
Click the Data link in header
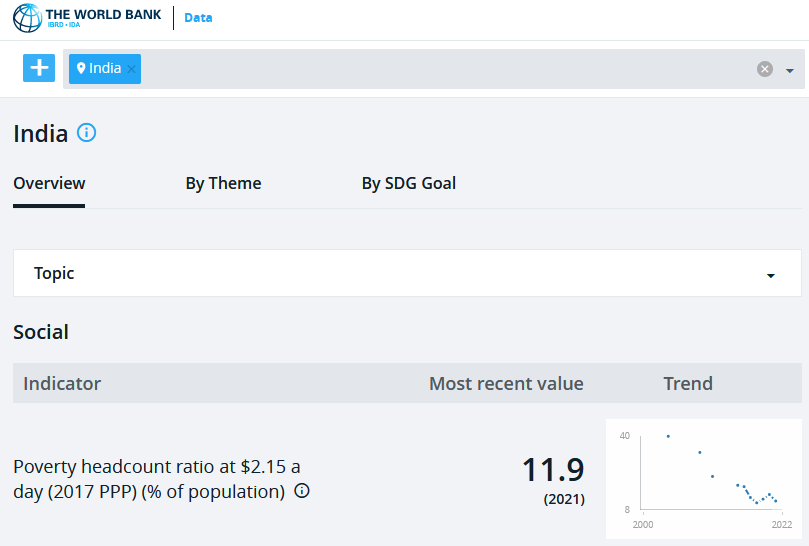[x=198, y=18]
